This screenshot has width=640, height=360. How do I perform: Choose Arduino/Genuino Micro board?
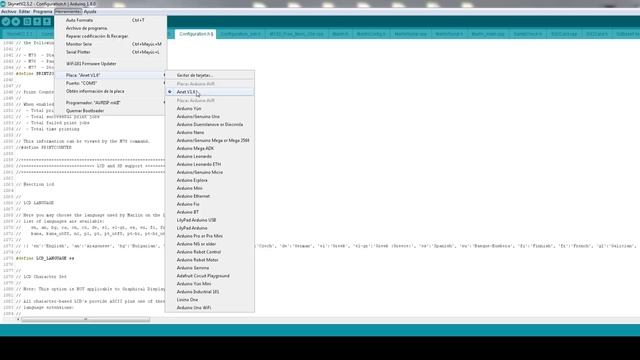(210, 172)
